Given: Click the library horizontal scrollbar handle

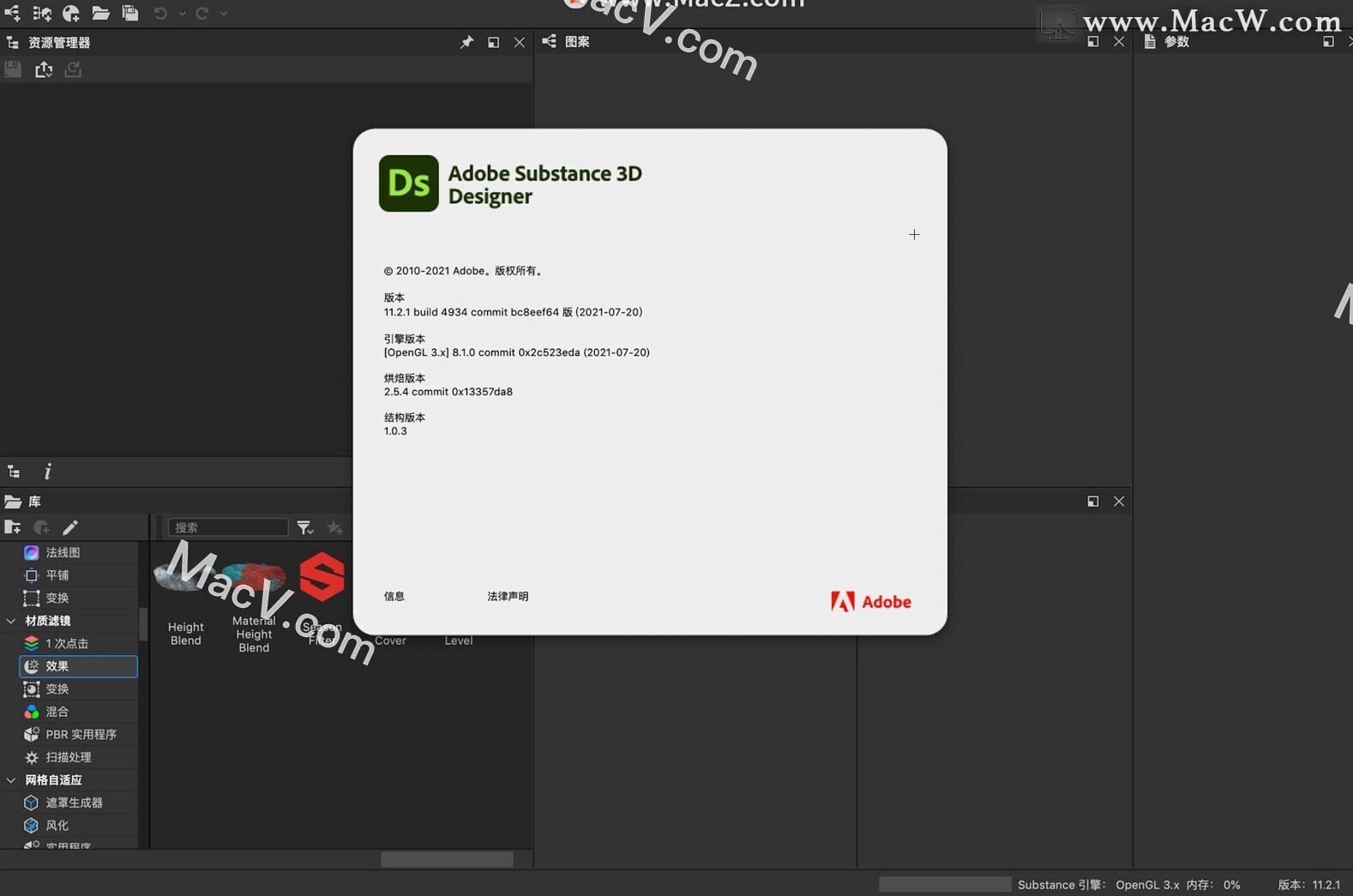Looking at the screenshot, I should (x=447, y=859).
